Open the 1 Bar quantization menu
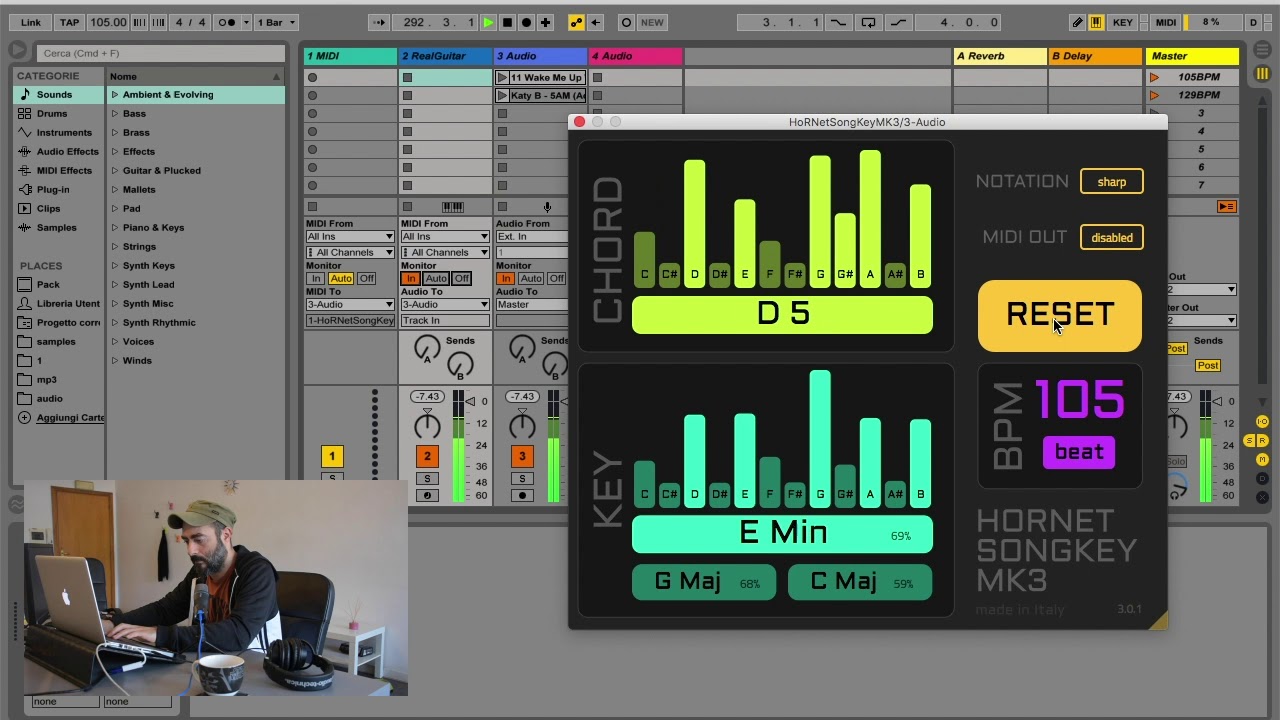 point(275,22)
